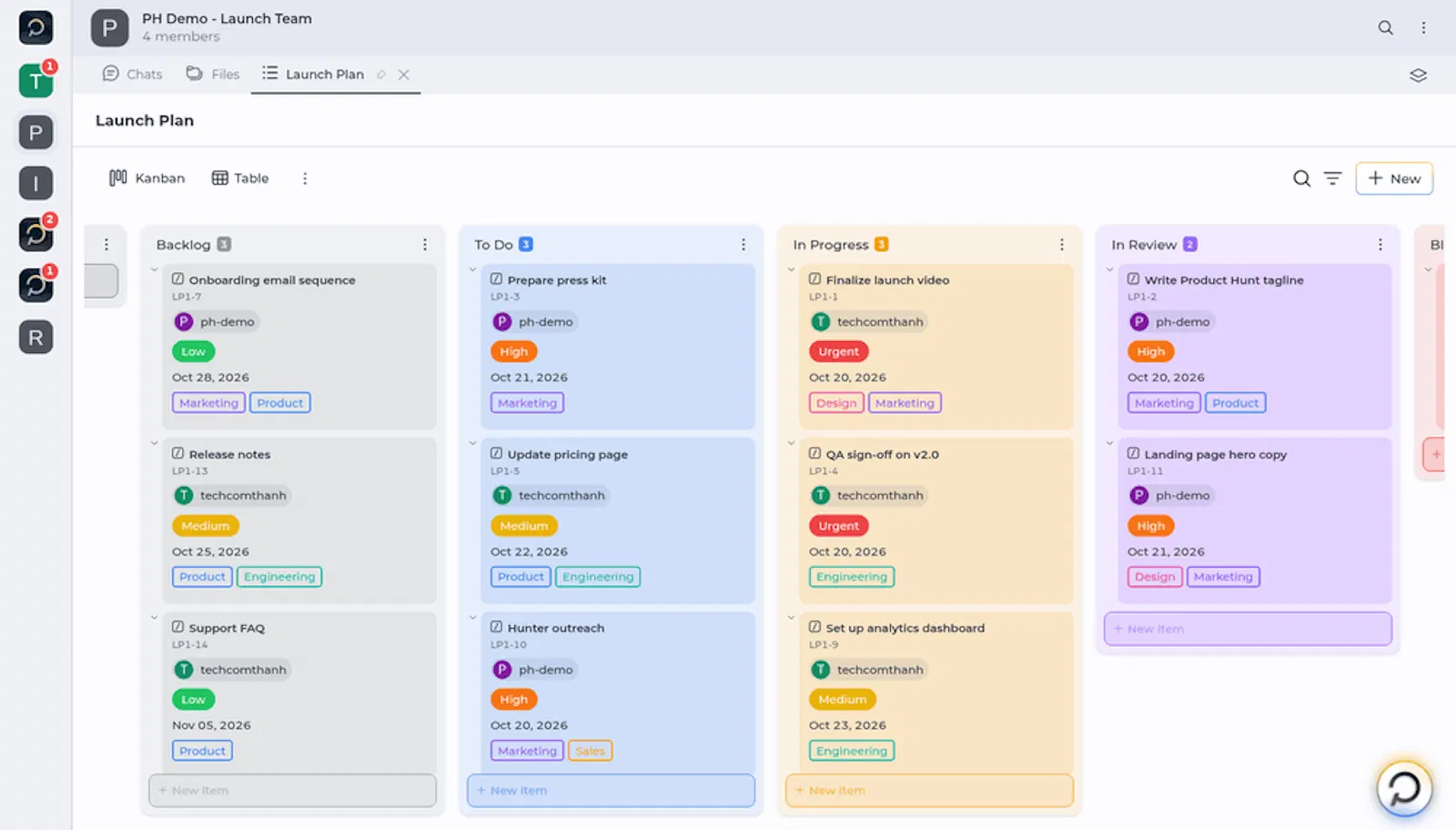Screen dimensions: 1456x830
Task: Add new item in To Do column
Action: 611,790
